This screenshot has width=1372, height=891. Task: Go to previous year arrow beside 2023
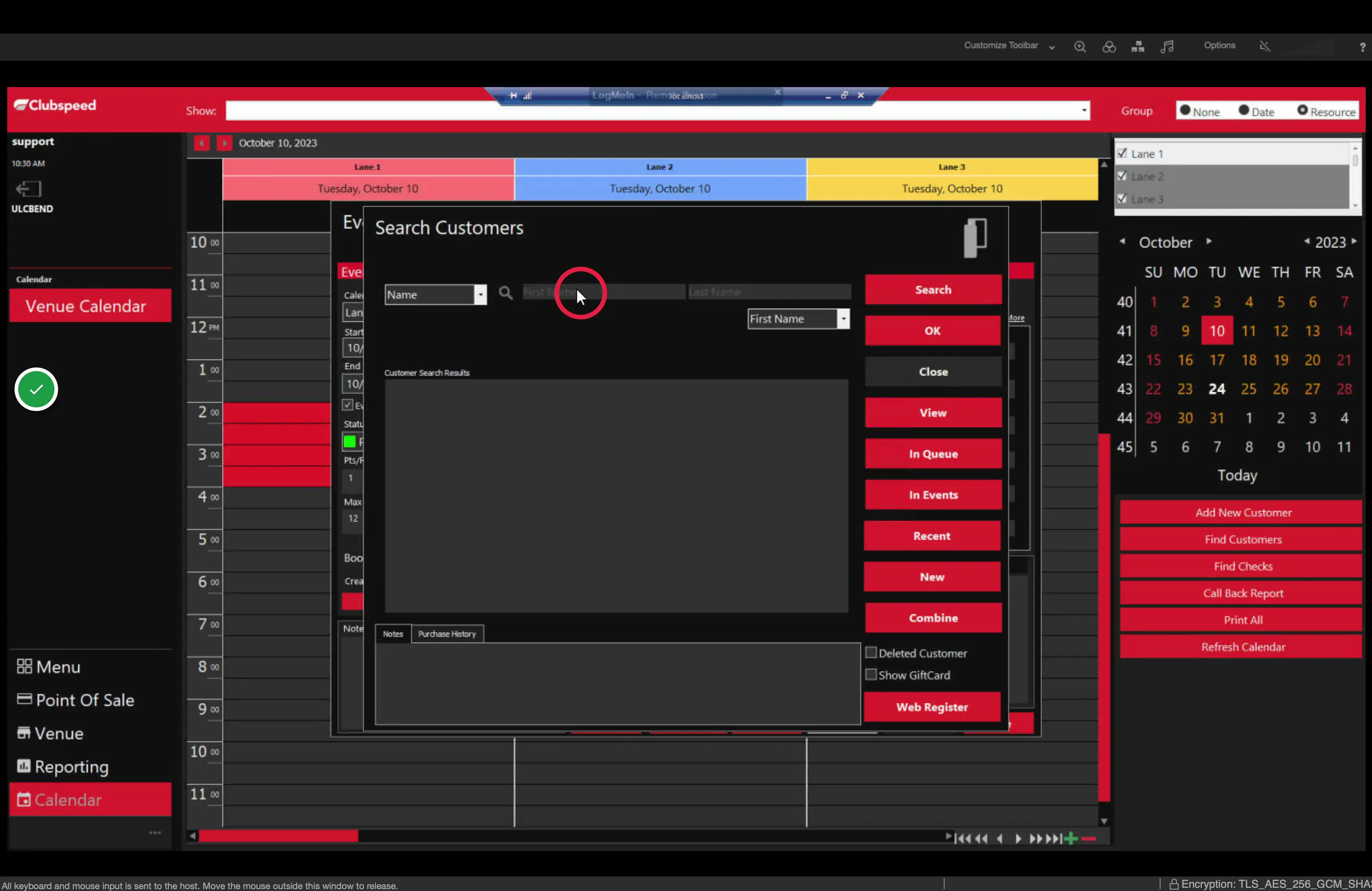[x=1306, y=241]
